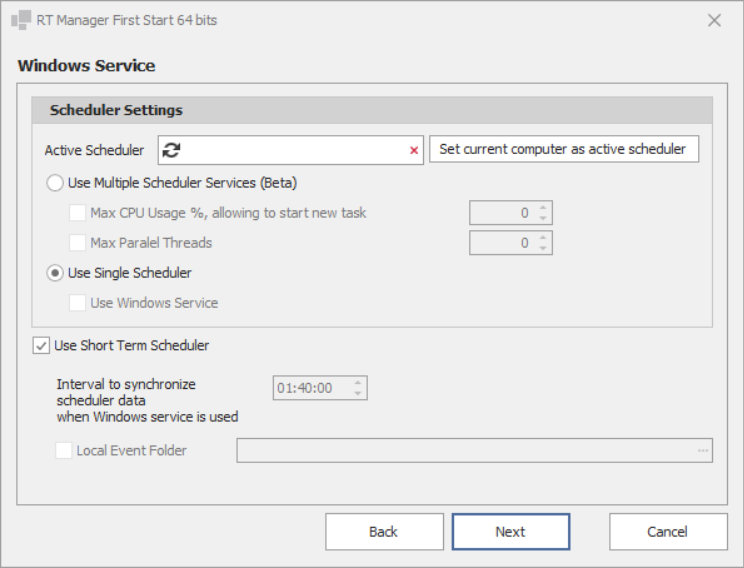Click the RT Manager app icon in title bar
The width and height of the screenshot is (744, 568).
coord(20,20)
